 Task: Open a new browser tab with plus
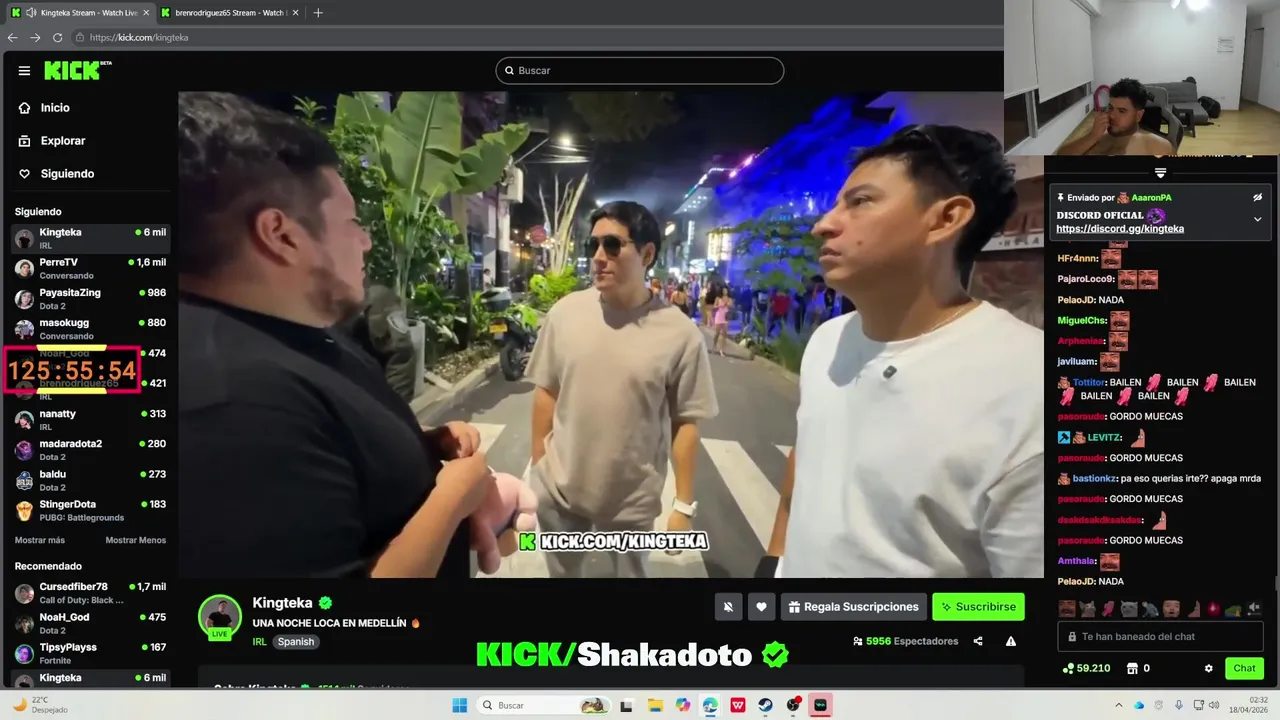318,13
